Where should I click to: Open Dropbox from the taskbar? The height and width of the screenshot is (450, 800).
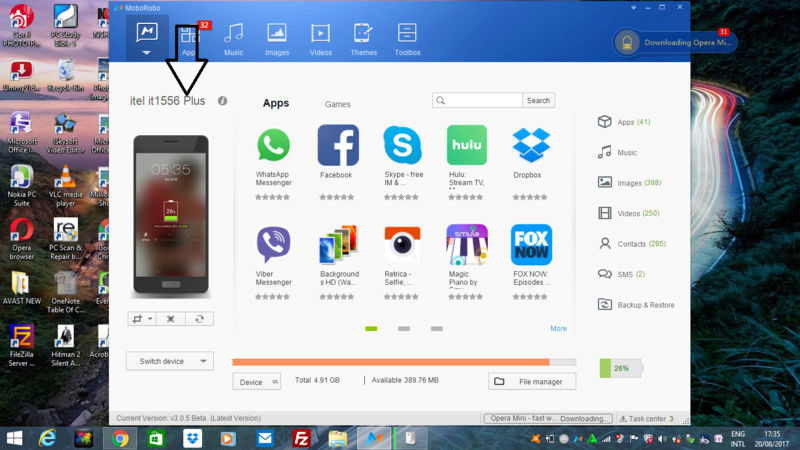(192, 438)
